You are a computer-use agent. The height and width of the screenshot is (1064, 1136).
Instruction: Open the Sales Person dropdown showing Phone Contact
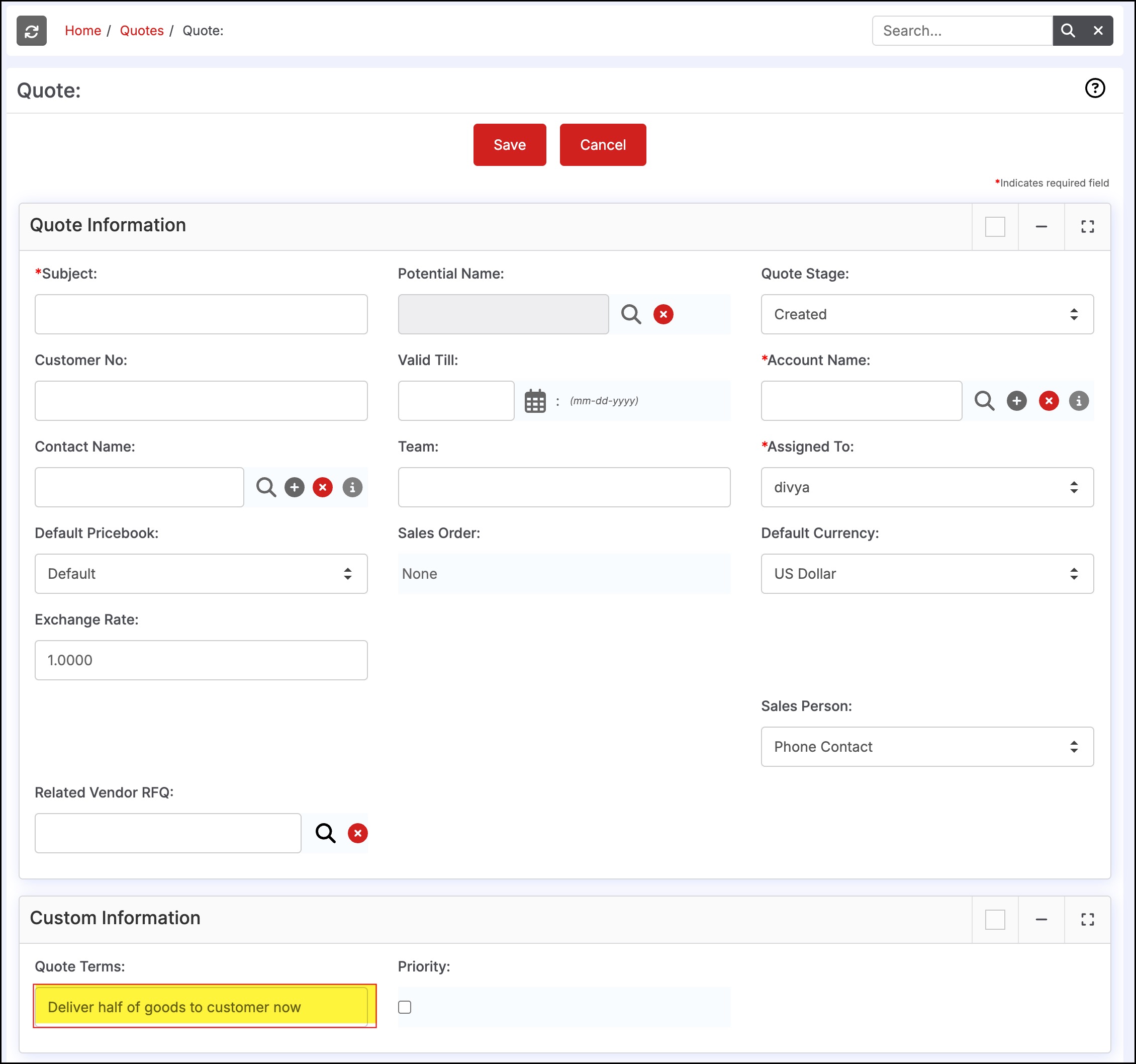(927, 747)
